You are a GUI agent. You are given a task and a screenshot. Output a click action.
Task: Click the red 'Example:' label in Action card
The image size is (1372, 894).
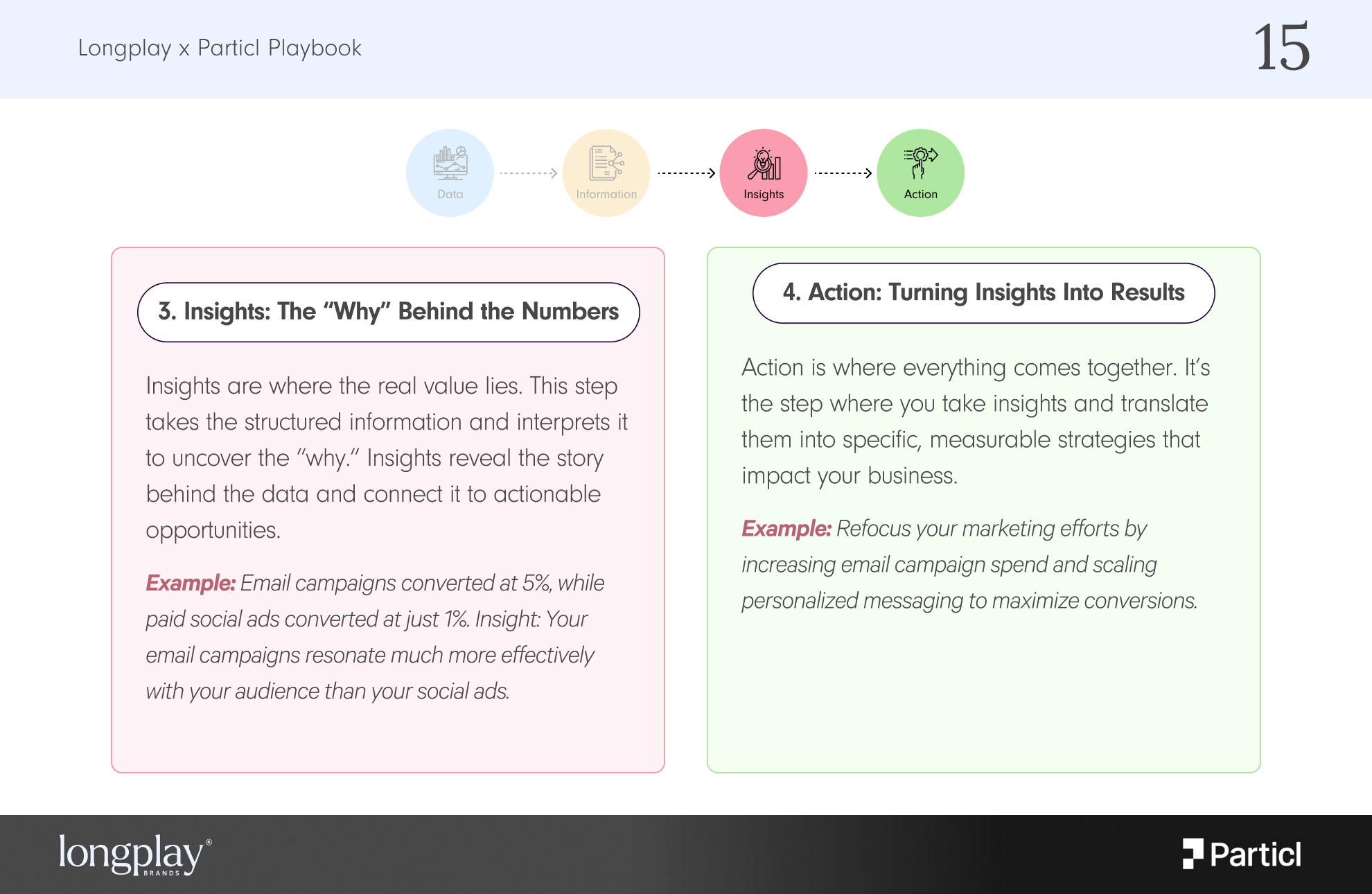pyautogui.click(x=786, y=528)
